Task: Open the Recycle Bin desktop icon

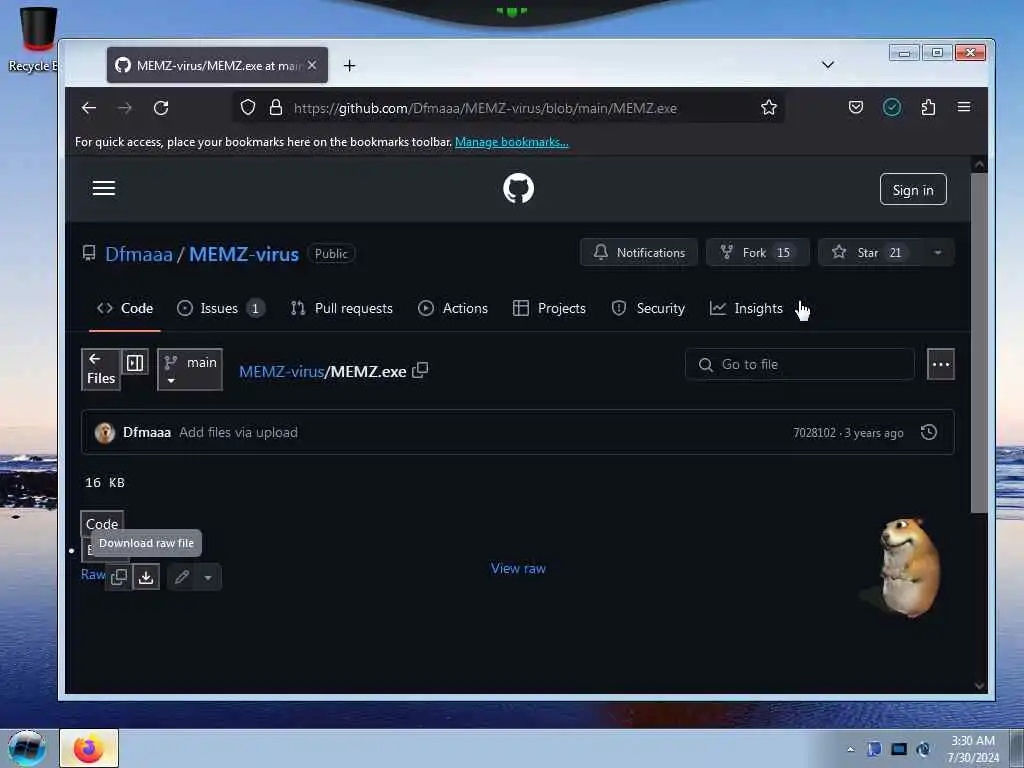Action: [34, 39]
